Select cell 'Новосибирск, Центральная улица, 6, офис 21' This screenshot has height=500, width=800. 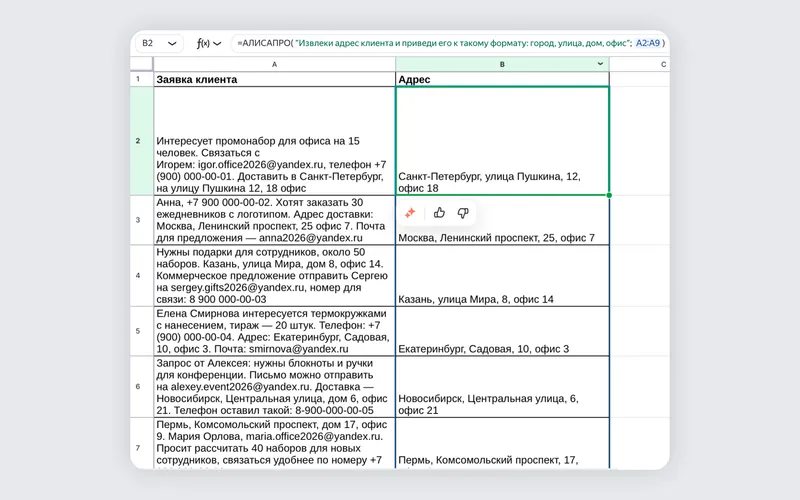502,387
